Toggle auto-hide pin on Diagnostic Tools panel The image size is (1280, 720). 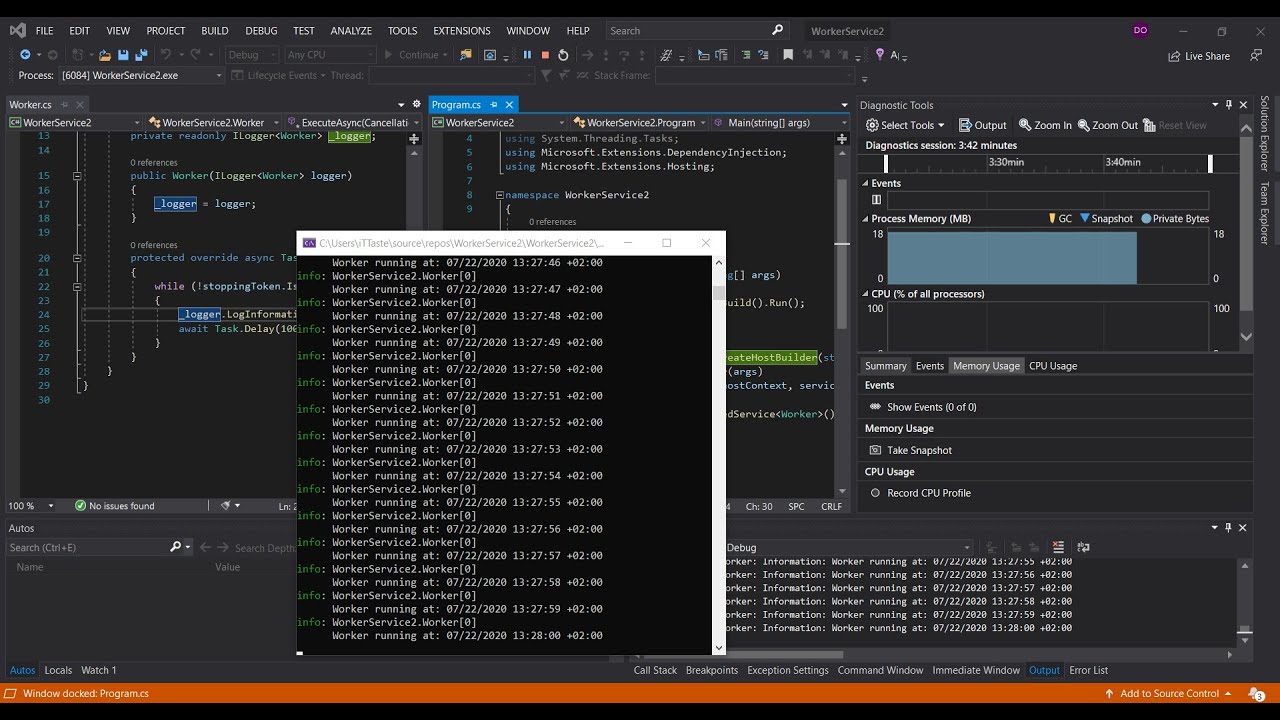pos(1229,104)
